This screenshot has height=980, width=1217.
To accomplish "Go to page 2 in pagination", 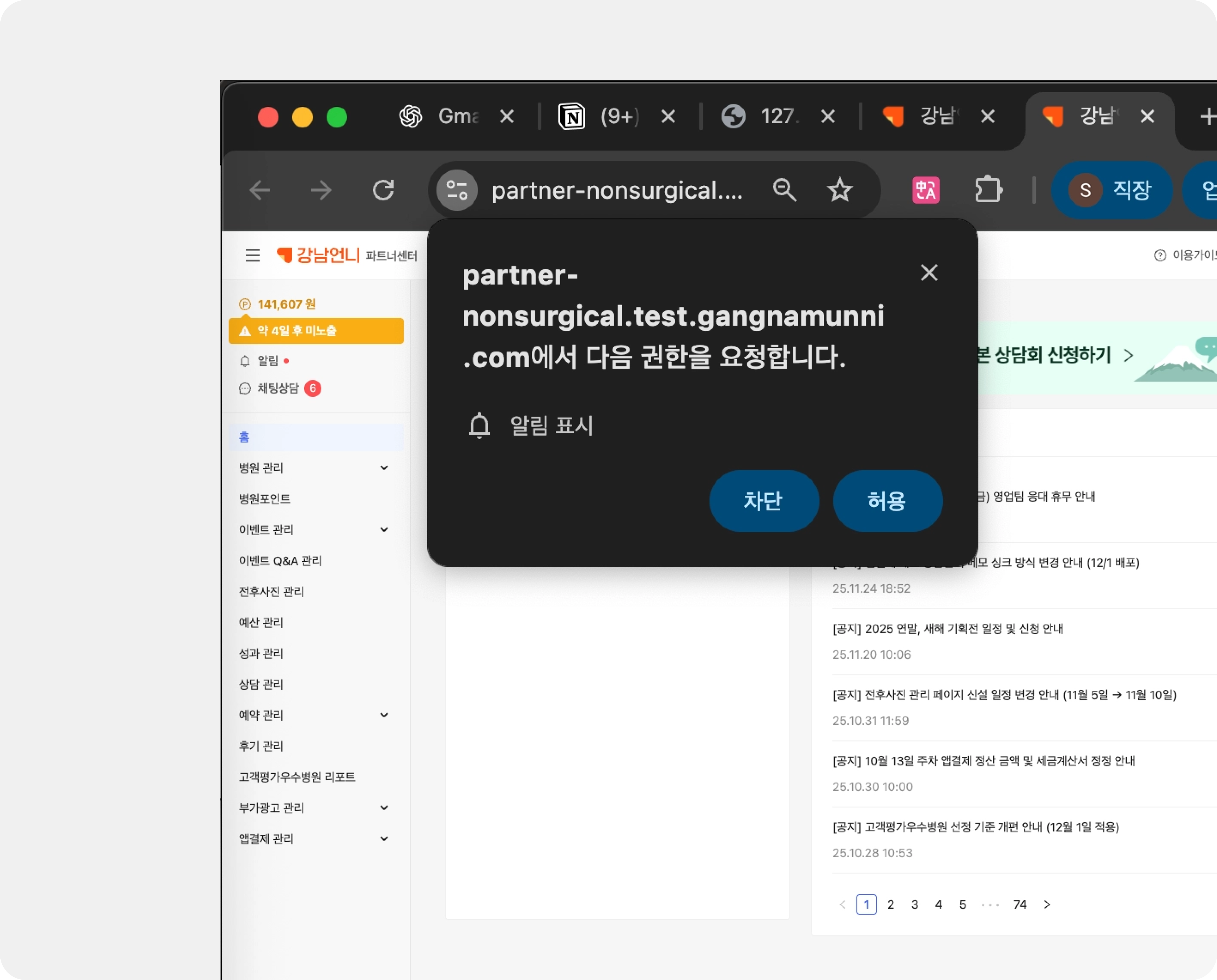I will pyautogui.click(x=891, y=905).
